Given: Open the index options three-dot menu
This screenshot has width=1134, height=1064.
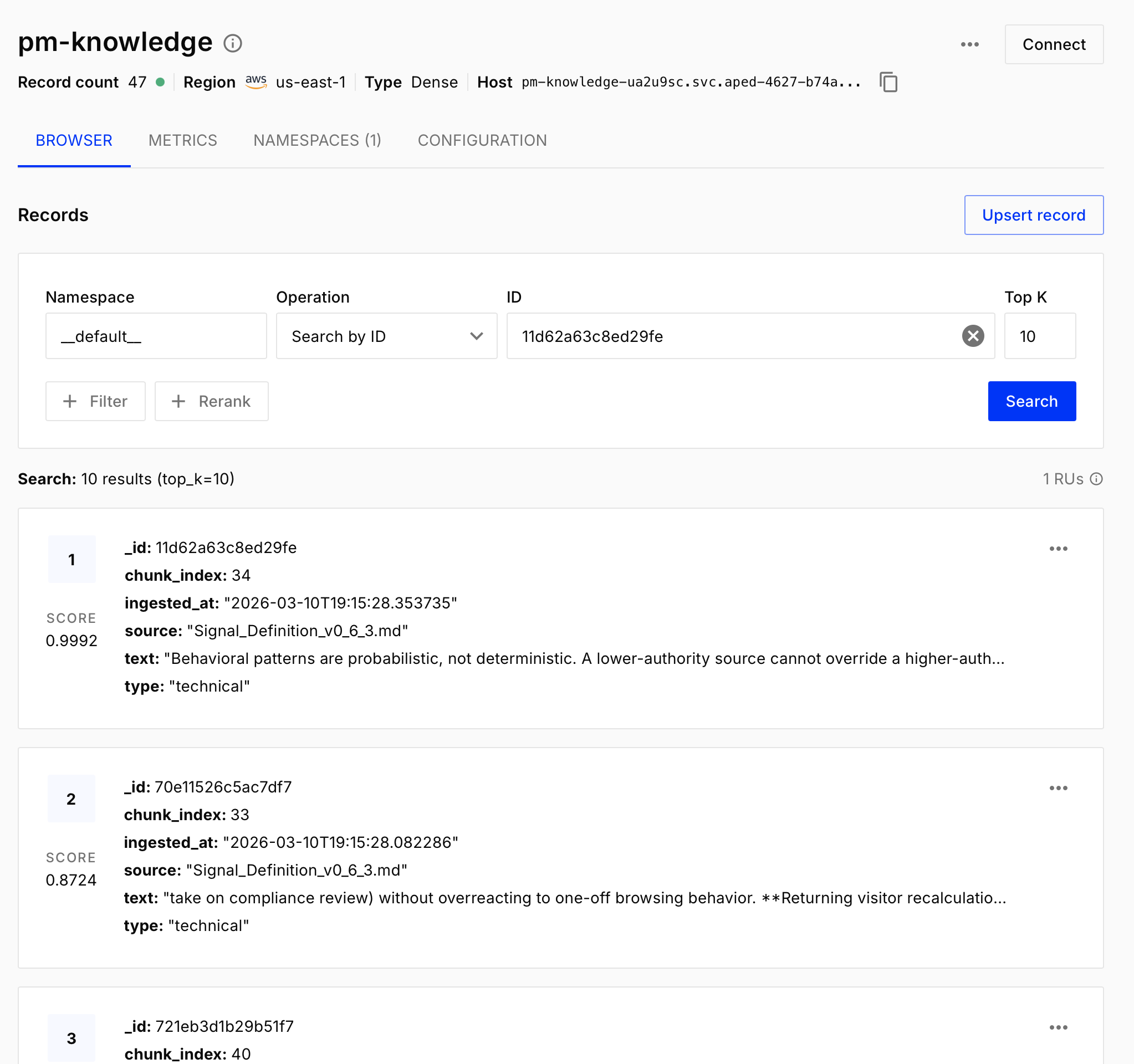Looking at the screenshot, I should 969,44.
